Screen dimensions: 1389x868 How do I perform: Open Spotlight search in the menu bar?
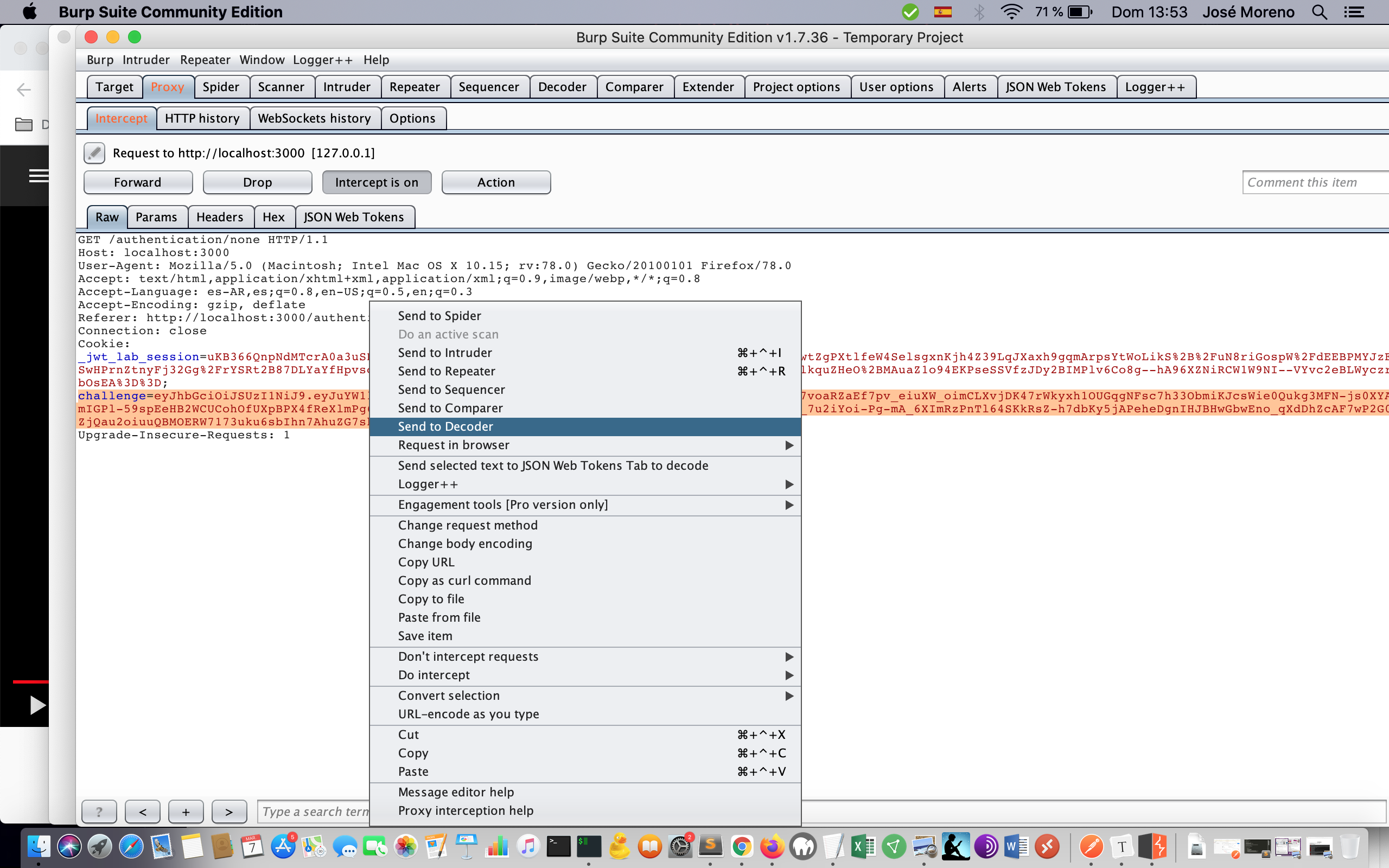(x=1320, y=12)
